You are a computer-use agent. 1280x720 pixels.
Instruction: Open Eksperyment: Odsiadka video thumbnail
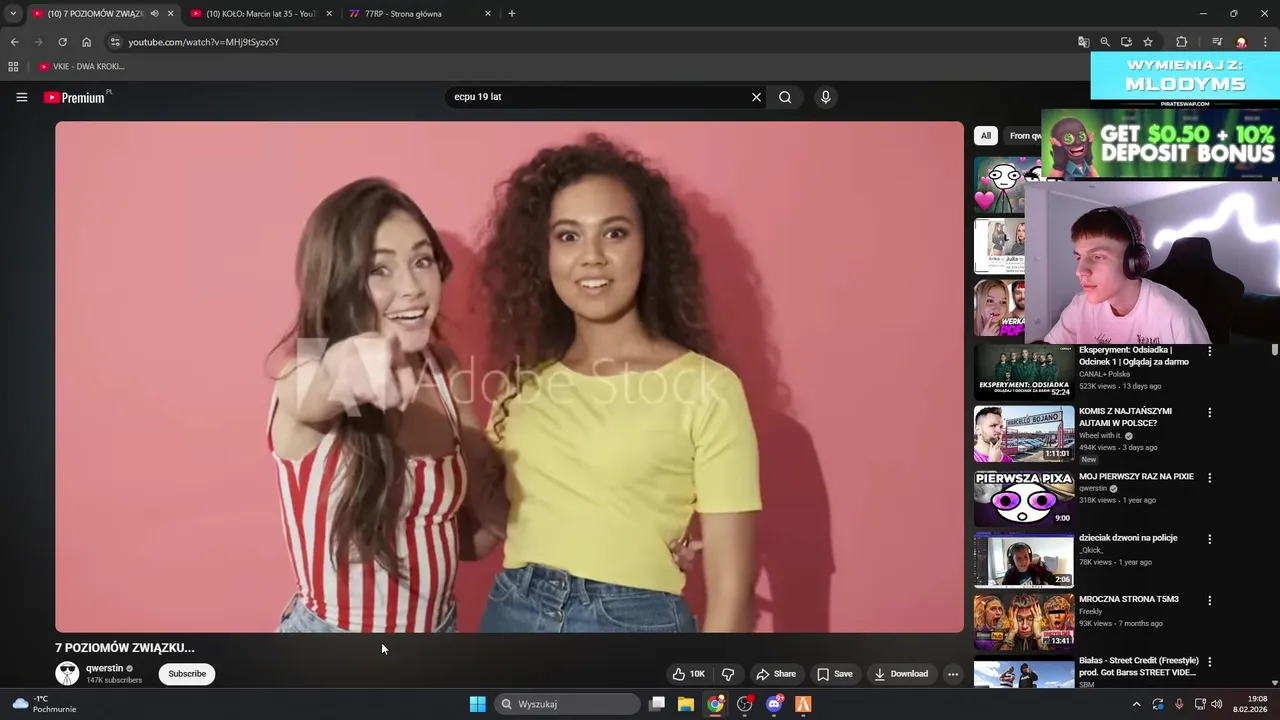pyautogui.click(x=1024, y=372)
